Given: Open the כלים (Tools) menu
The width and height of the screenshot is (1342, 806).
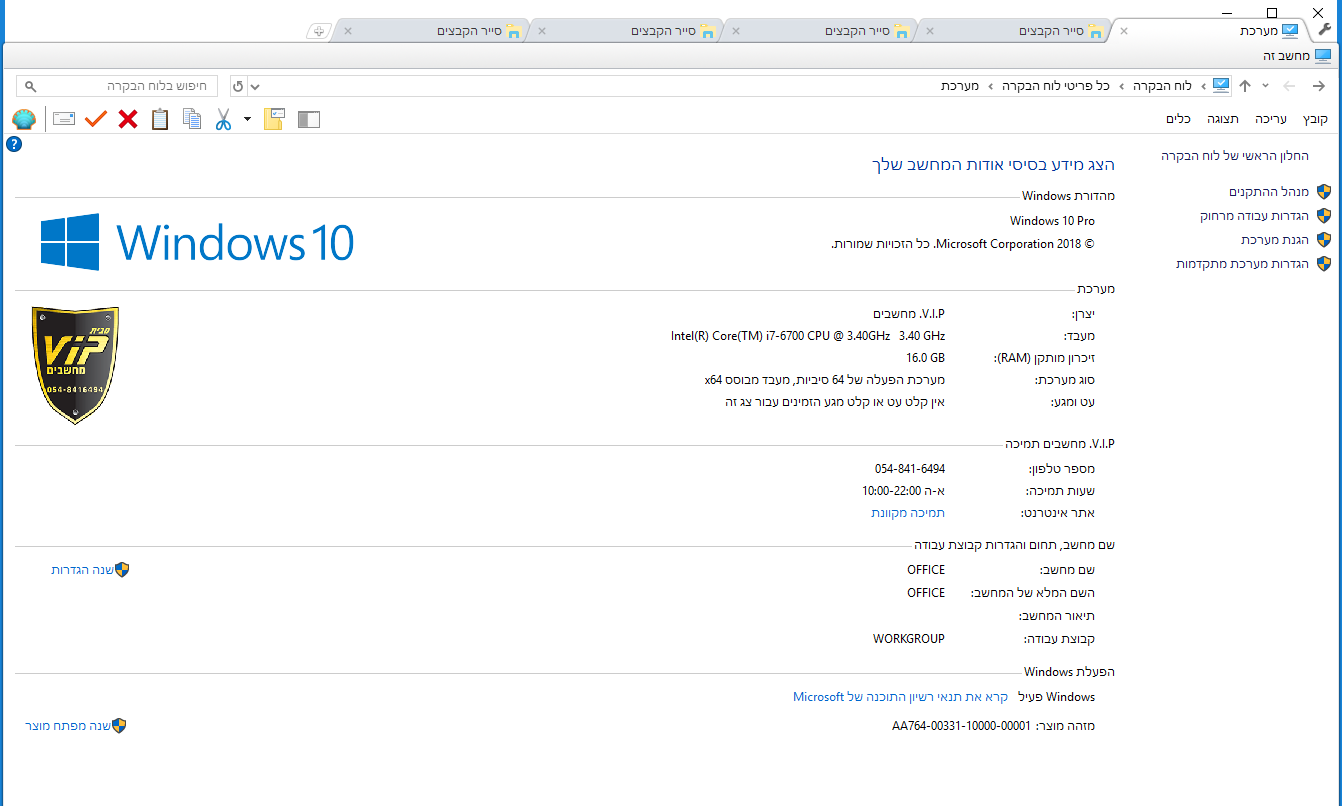Looking at the screenshot, I should click(1178, 119).
